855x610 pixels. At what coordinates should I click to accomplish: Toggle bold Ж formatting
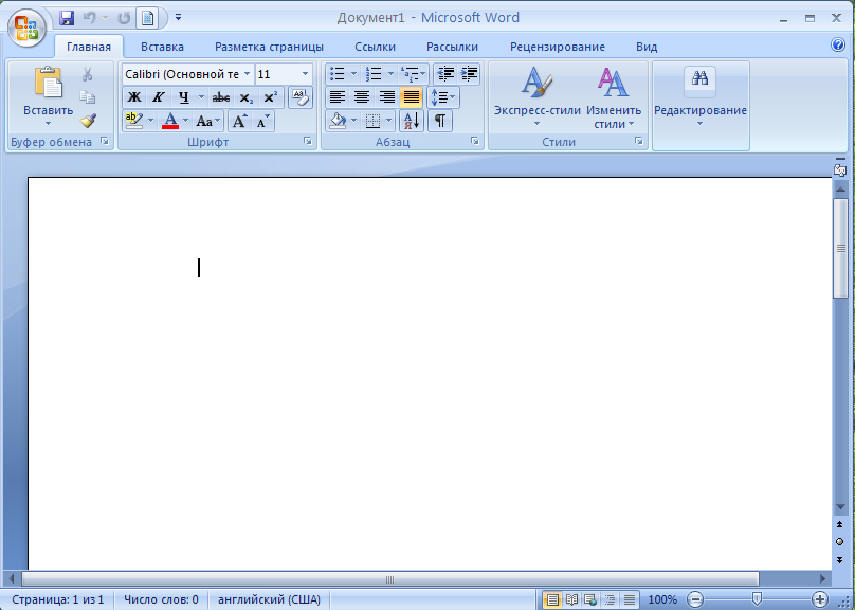pyautogui.click(x=134, y=98)
